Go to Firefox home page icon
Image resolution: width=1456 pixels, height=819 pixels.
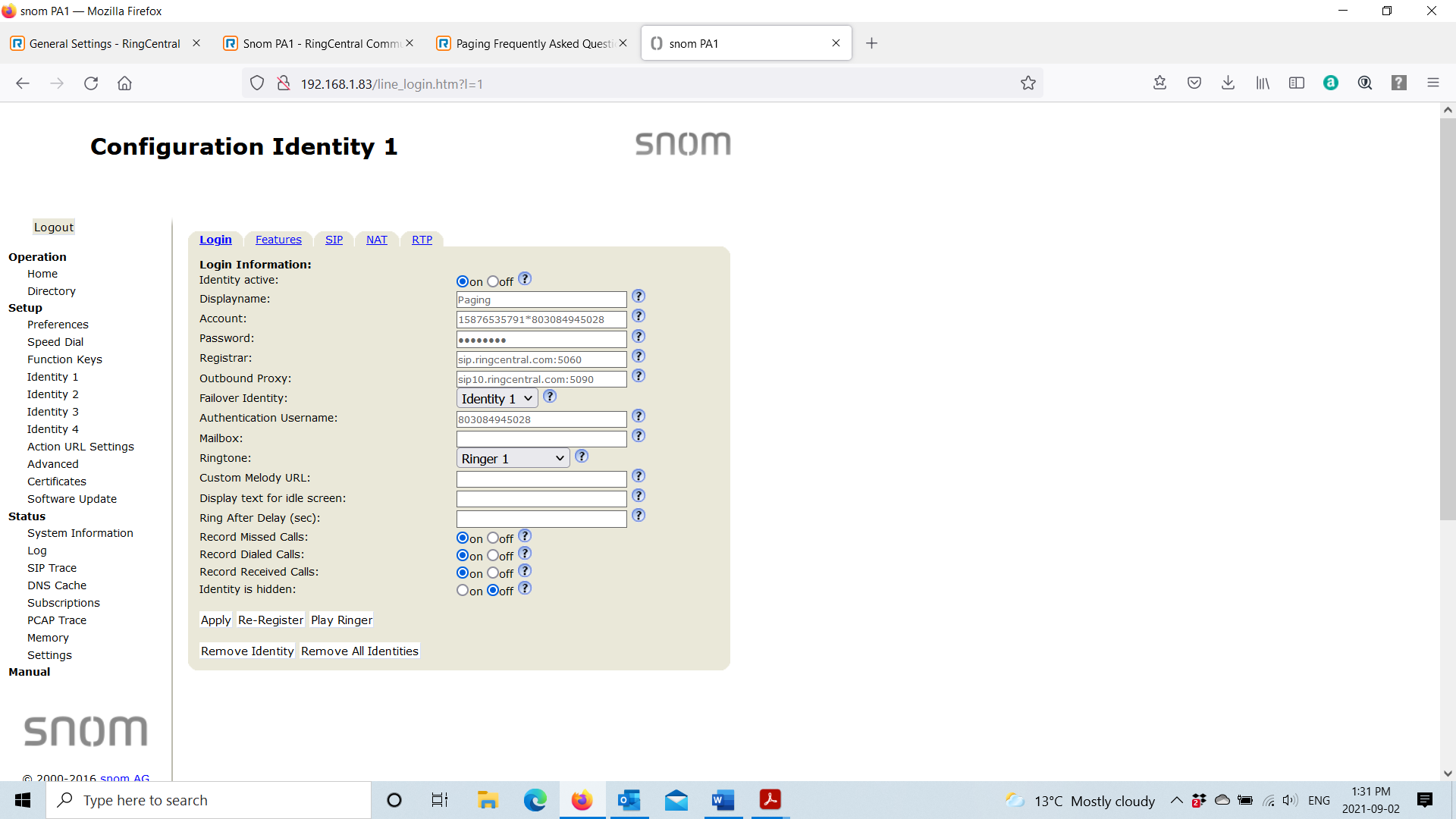pos(124,83)
